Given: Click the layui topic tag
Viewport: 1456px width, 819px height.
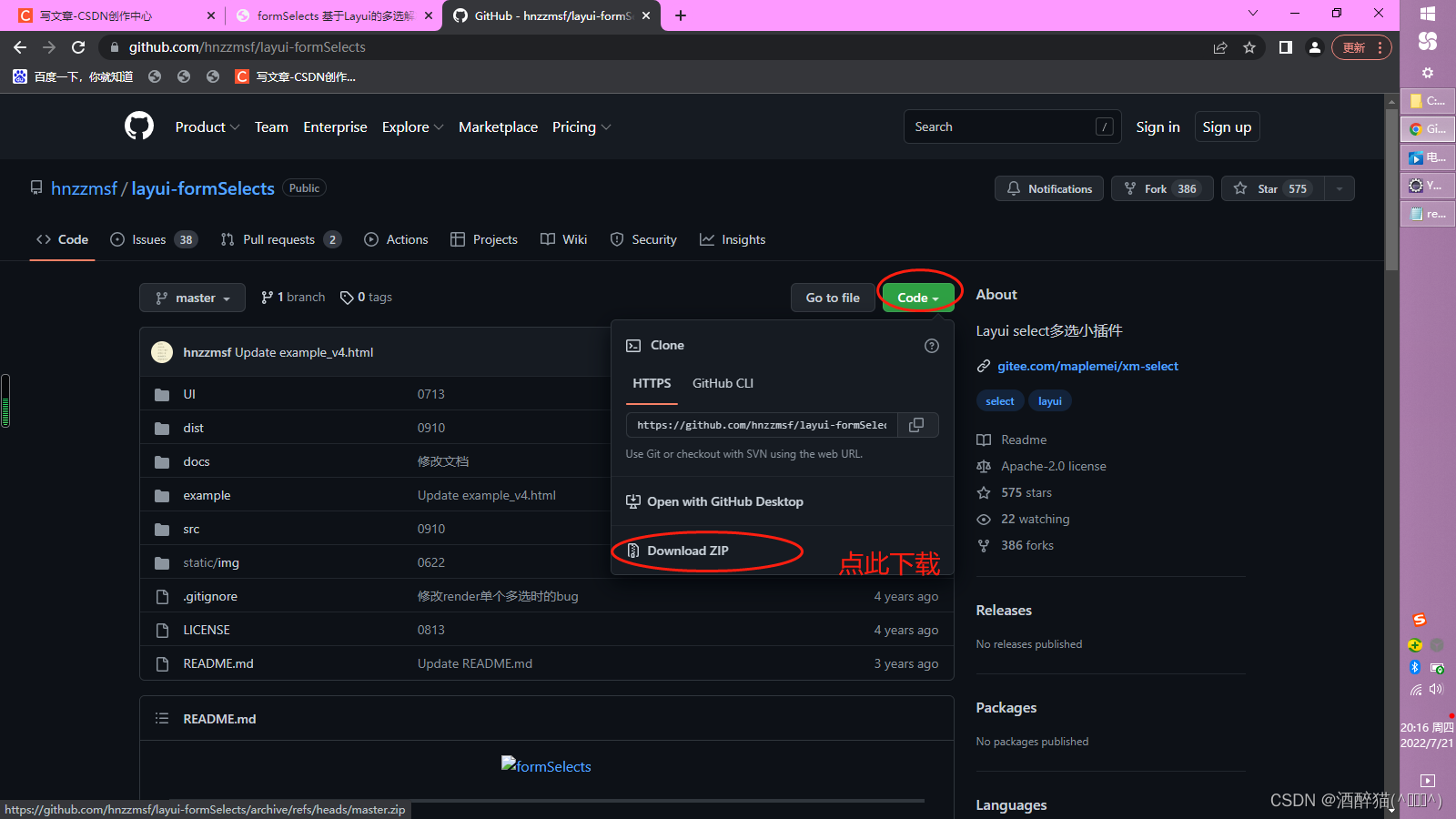Looking at the screenshot, I should pyautogui.click(x=1050, y=401).
